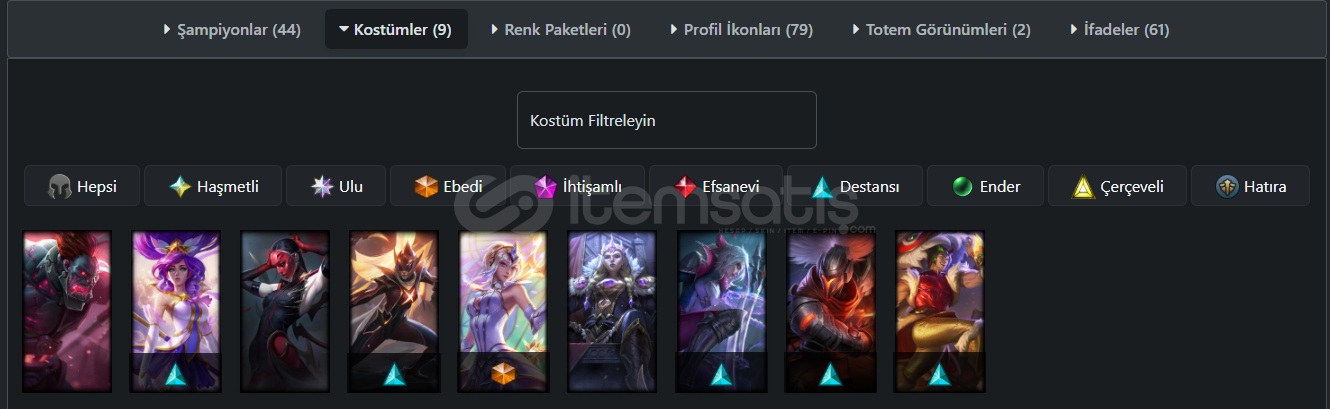Viewport: 1330px width, 409px height.
Task: Click the Kostüm Filtreleyin search field
Action: pyautogui.click(x=667, y=120)
